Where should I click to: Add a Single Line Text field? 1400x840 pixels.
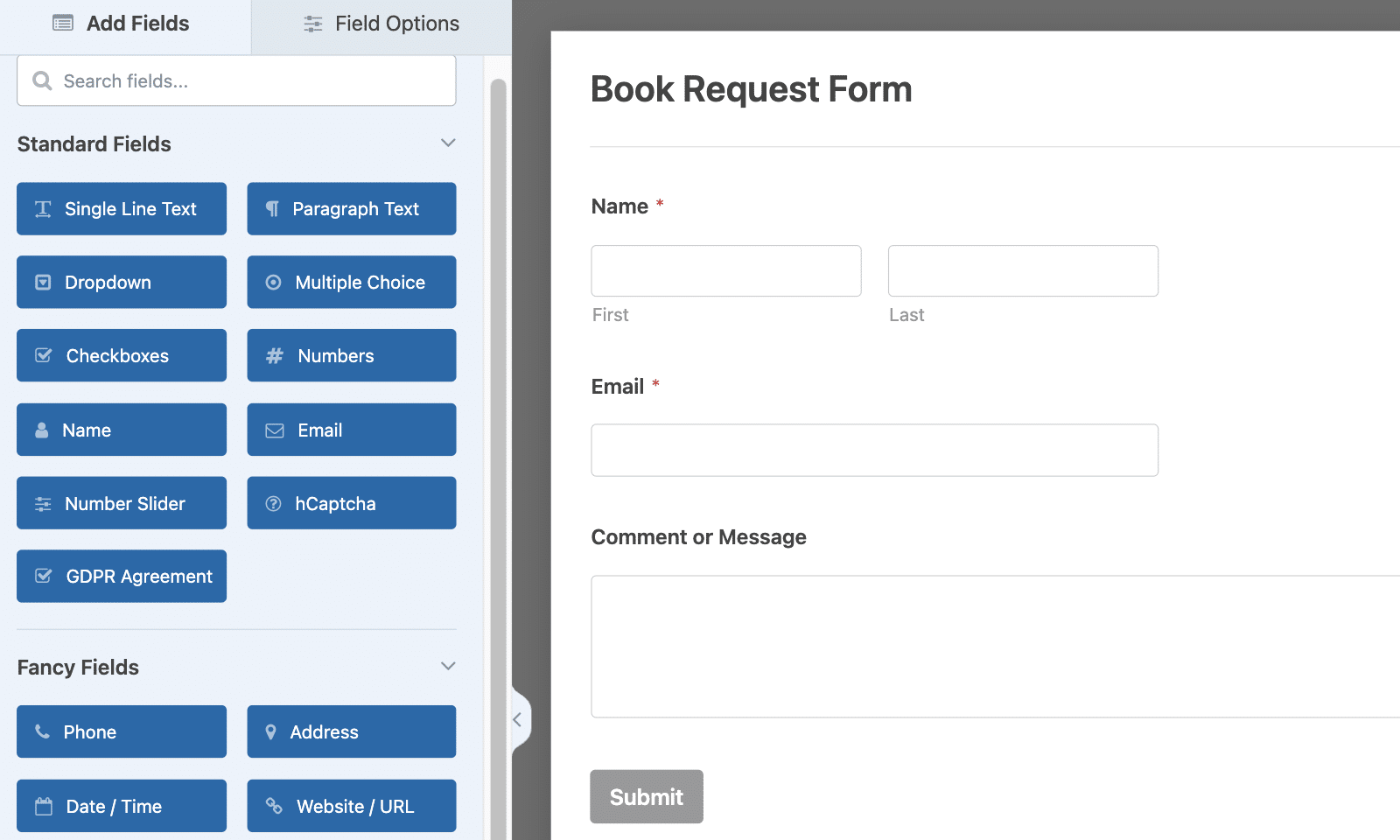point(121,208)
